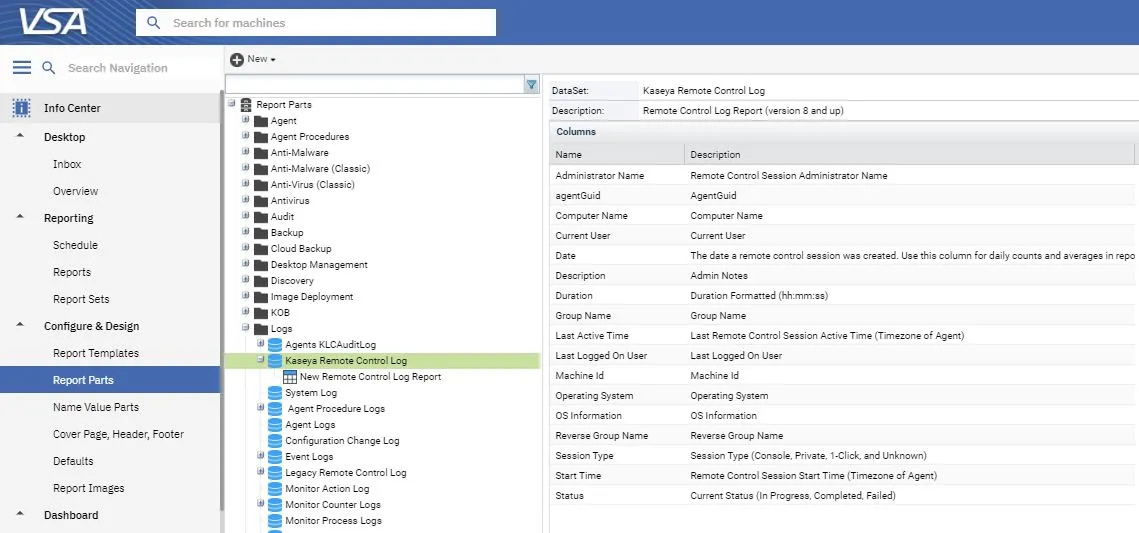Click the System Log dataset icon
Image resolution: width=1139 pixels, height=533 pixels.
(x=275, y=393)
